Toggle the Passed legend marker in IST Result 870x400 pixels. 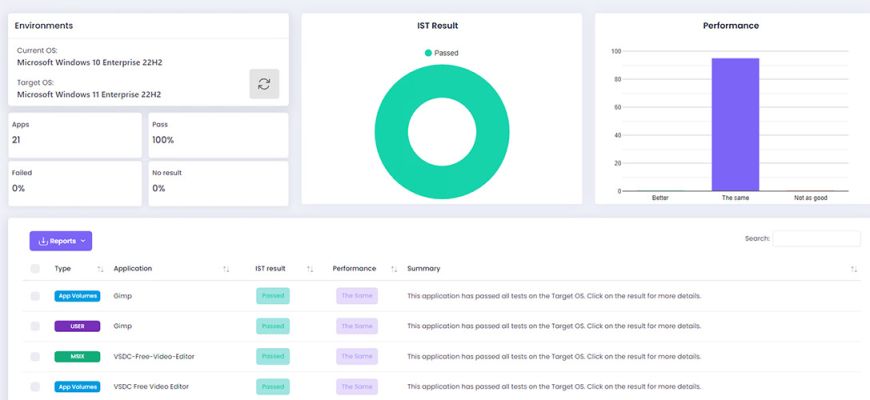[x=428, y=53]
